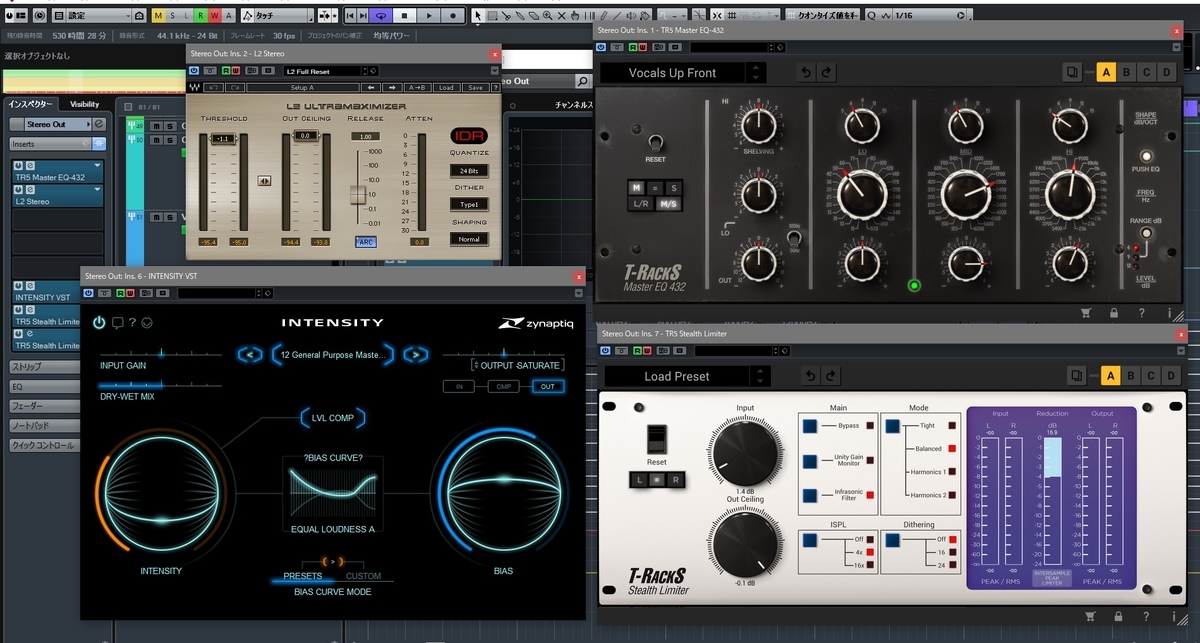Toggle global solo S in the toolbar
The height and width of the screenshot is (643, 1200).
tap(173, 16)
